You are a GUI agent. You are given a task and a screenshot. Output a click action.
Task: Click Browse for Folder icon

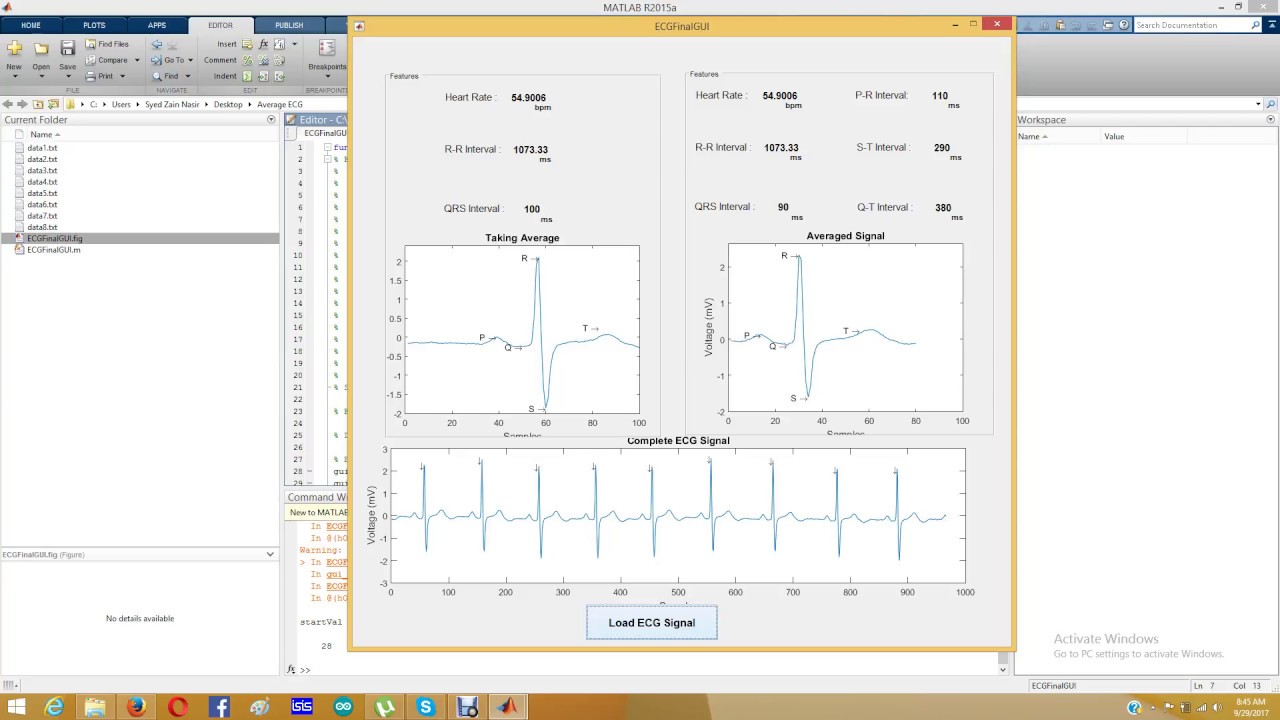point(53,104)
